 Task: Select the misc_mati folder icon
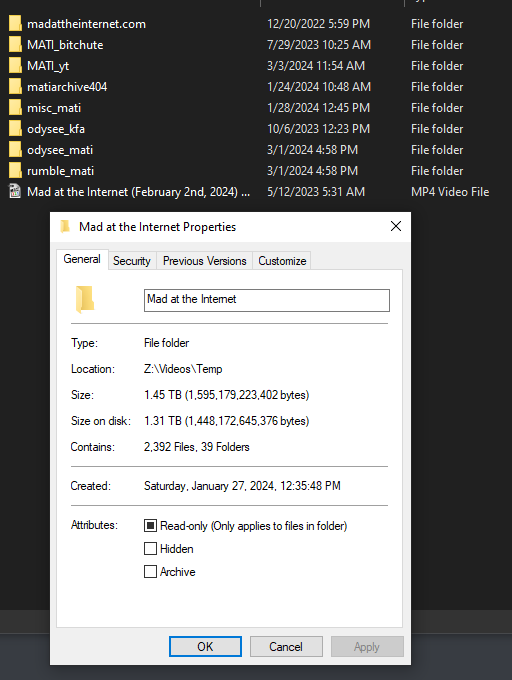(x=15, y=108)
